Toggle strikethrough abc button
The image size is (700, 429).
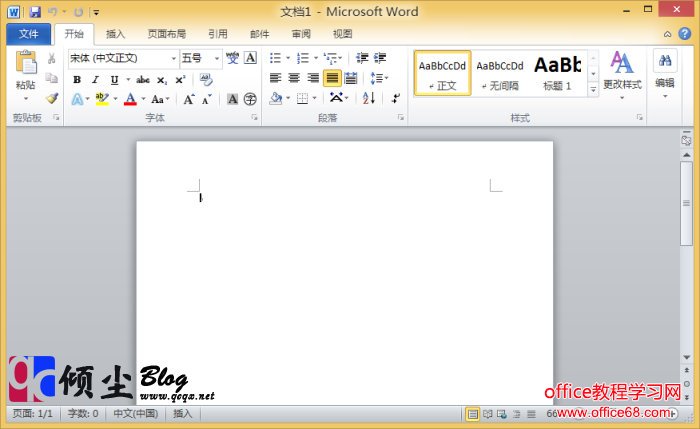pos(143,80)
